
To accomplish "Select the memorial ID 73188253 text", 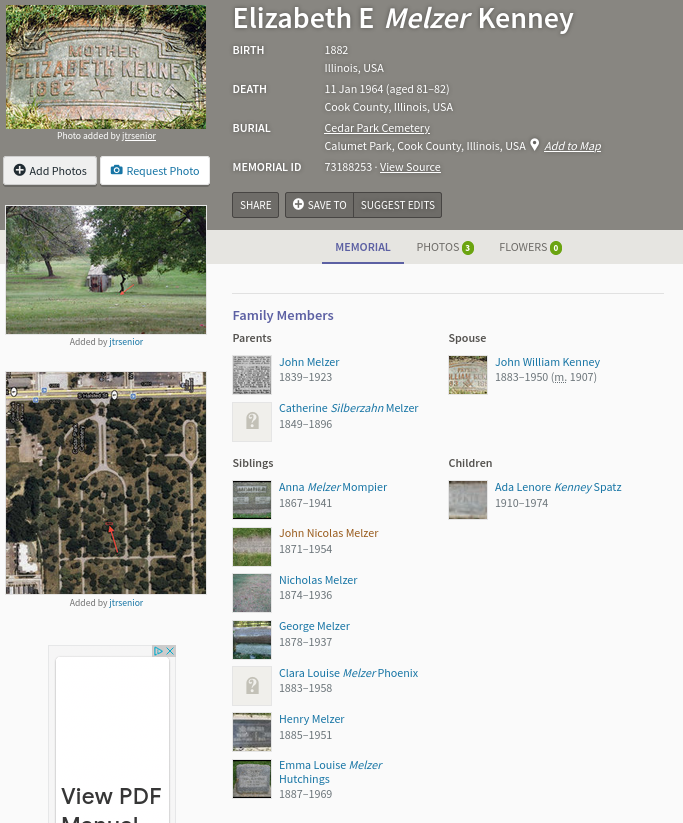I will click(x=348, y=167).
